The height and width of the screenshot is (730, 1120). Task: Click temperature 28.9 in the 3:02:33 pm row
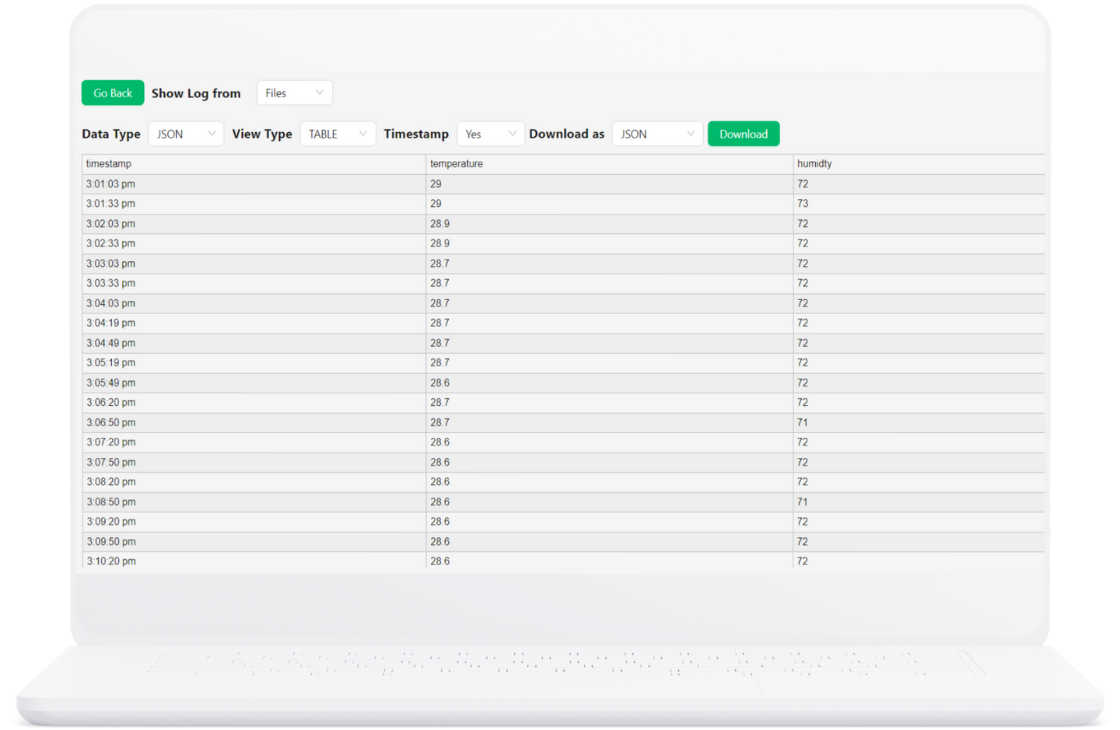[x=609, y=244]
